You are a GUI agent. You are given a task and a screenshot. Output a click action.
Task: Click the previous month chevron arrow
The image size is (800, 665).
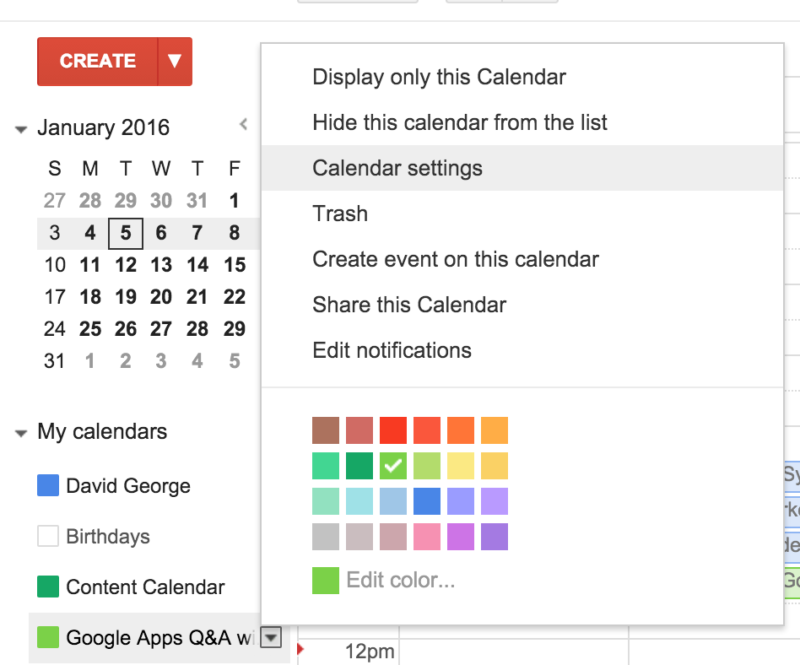[244, 124]
